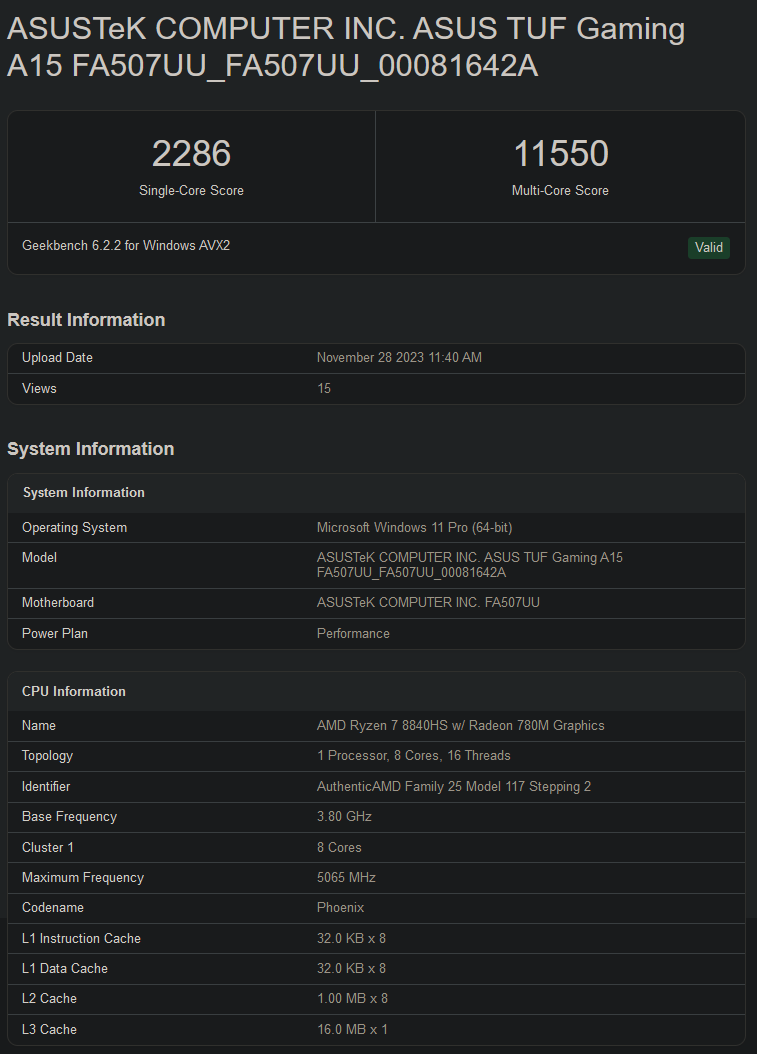Click the L1 Instruction Cache label
The height and width of the screenshot is (1054, 757).
(x=81, y=939)
